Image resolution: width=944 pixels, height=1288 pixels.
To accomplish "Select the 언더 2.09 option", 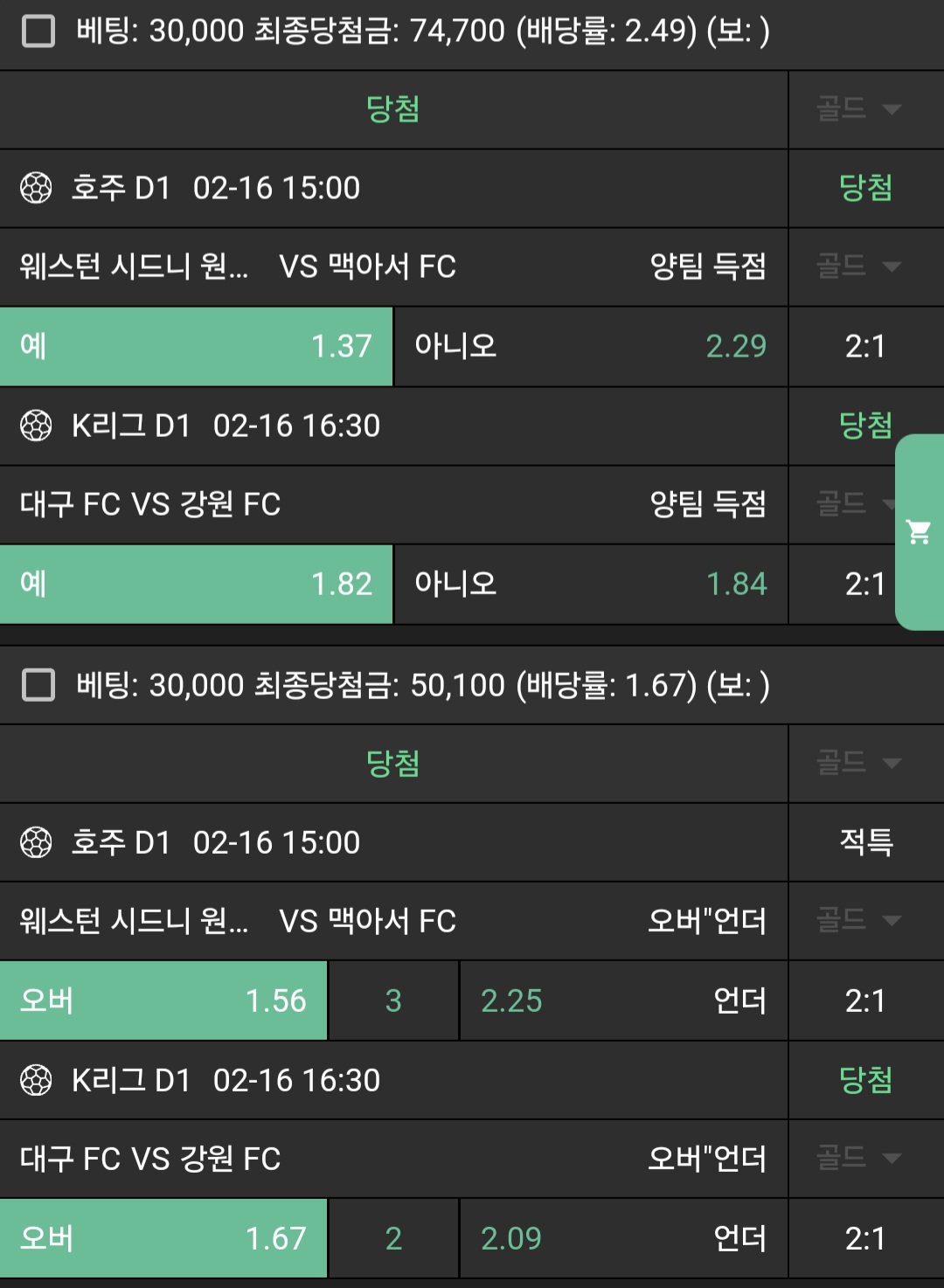I will coord(623,1238).
